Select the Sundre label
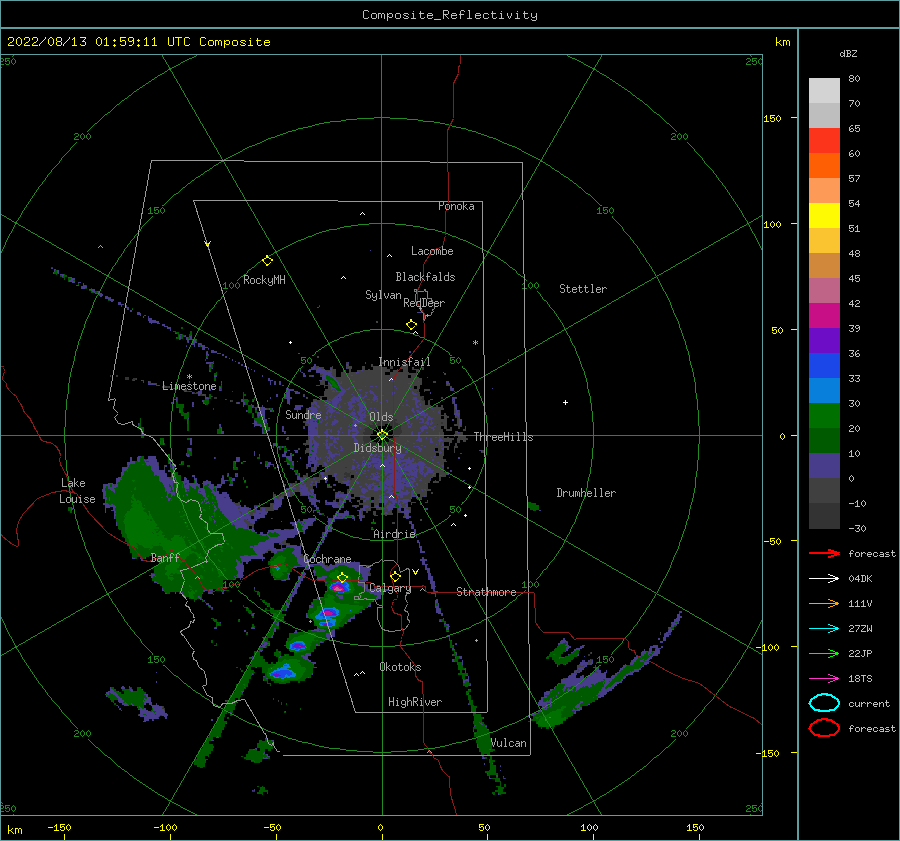Viewport: 900px width, 841px height. coord(304,414)
